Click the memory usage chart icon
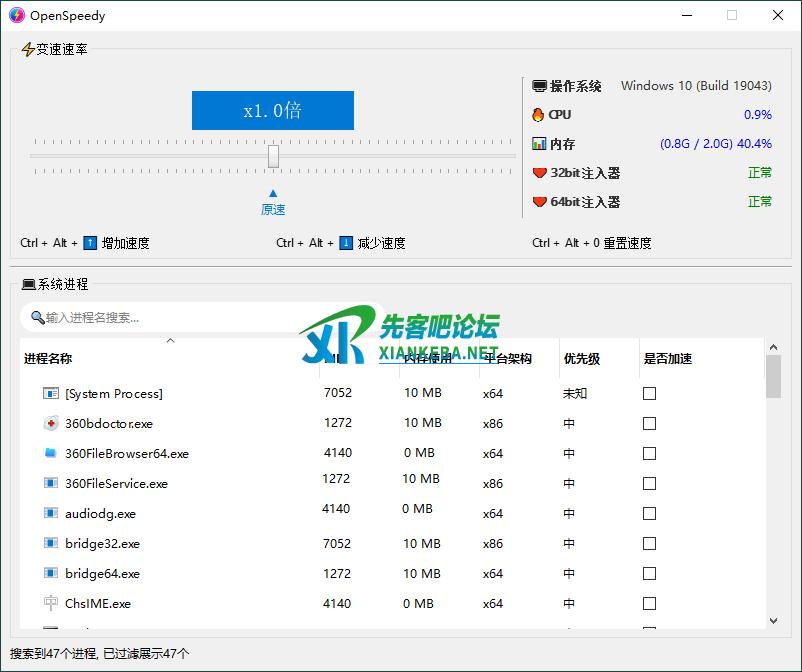This screenshot has width=802, height=672. (539, 144)
